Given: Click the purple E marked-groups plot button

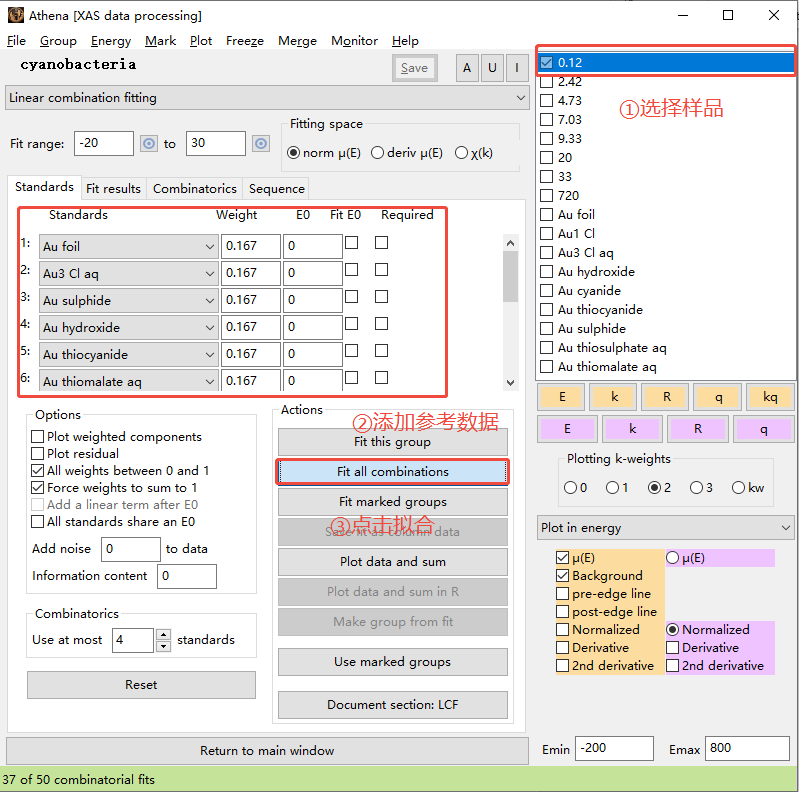Looking at the screenshot, I should click(567, 429).
